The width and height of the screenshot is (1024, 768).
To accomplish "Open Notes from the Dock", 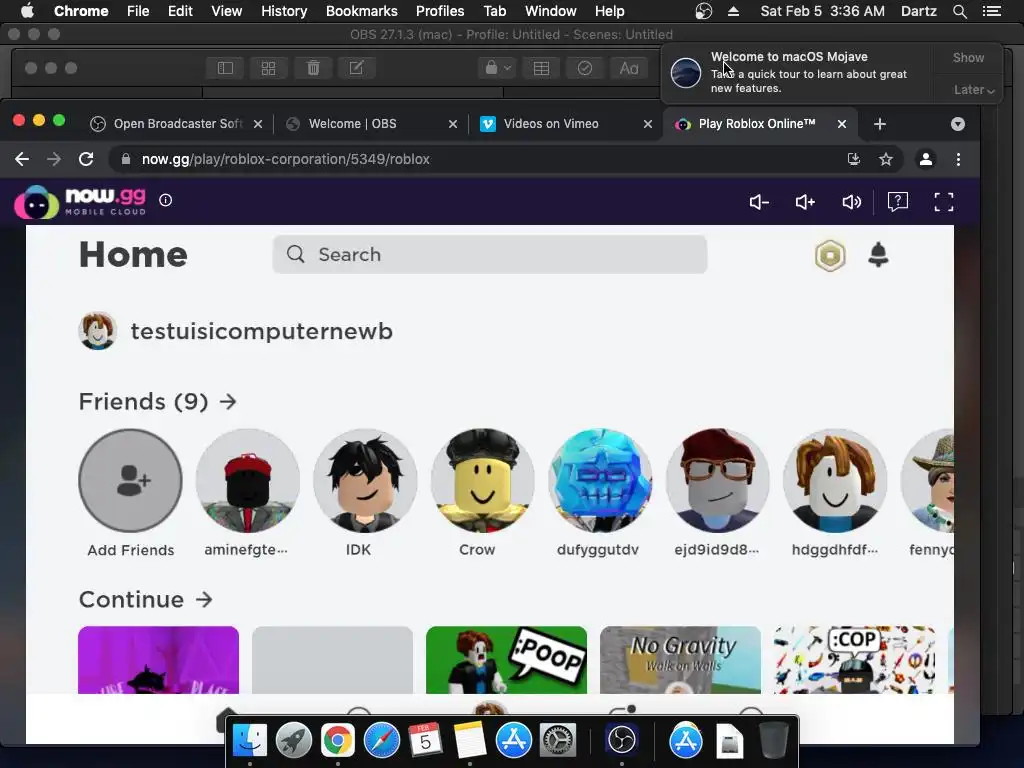I will click(x=469, y=741).
